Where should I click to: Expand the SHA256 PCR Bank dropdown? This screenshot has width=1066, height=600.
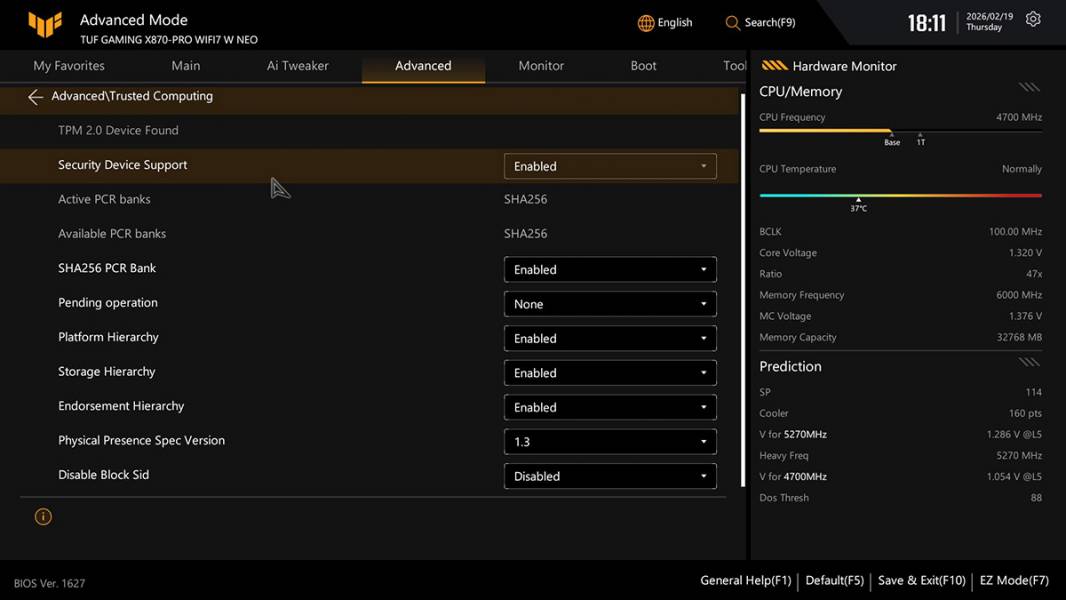610,270
